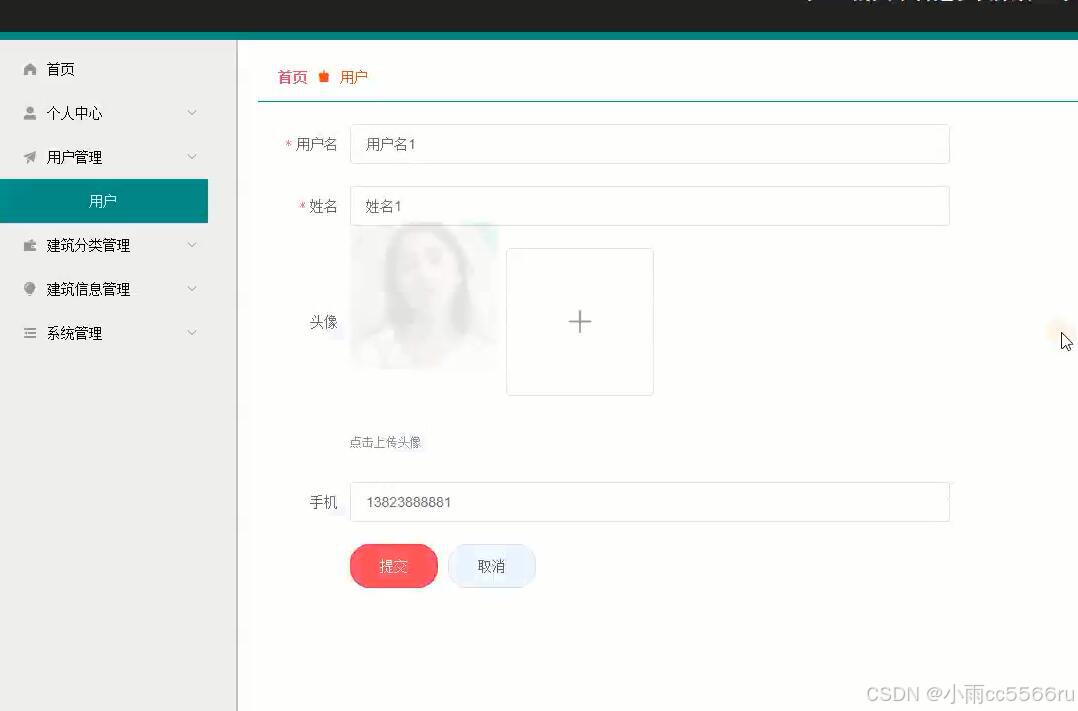Image resolution: width=1078 pixels, height=711 pixels.
Task: Click the red breadcrumb separator icon
Action: coord(323,76)
